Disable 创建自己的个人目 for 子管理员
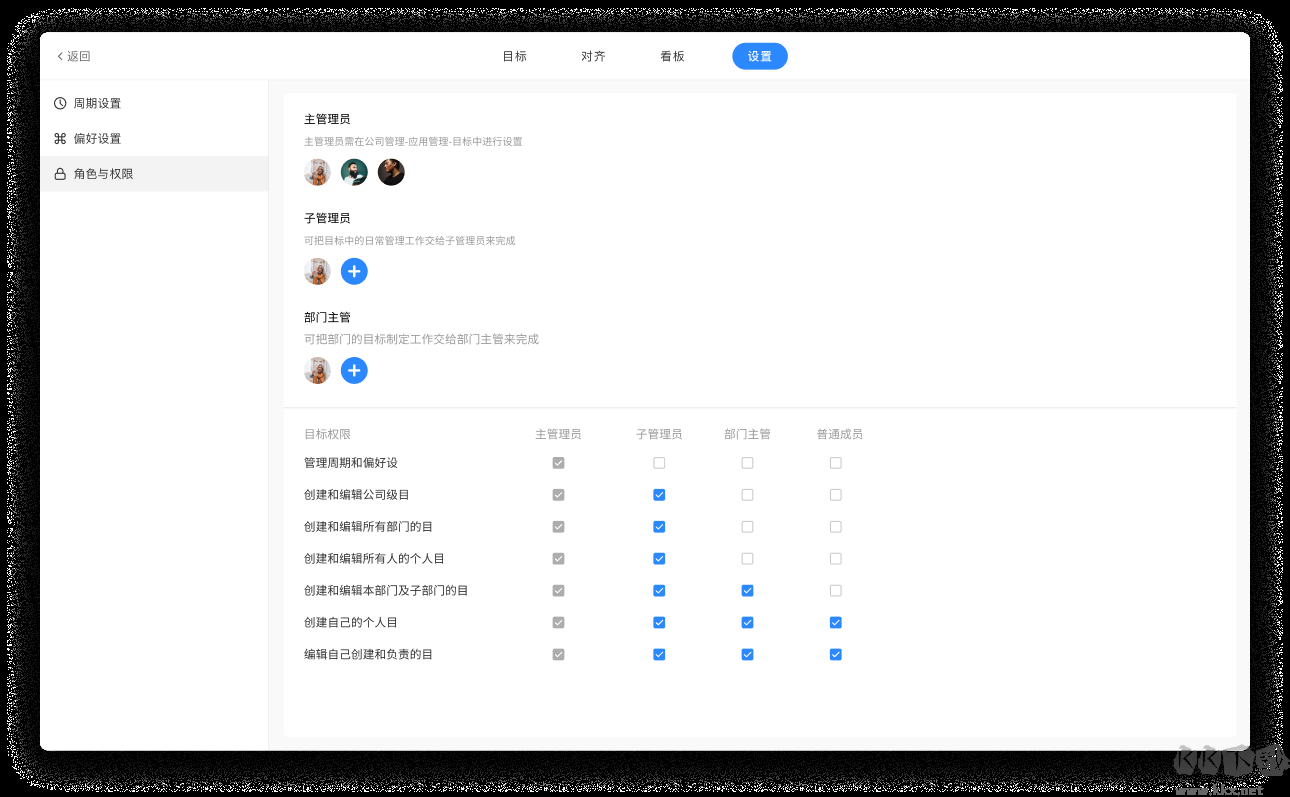The width and height of the screenshot is (1290, 797). coord(659,623)
